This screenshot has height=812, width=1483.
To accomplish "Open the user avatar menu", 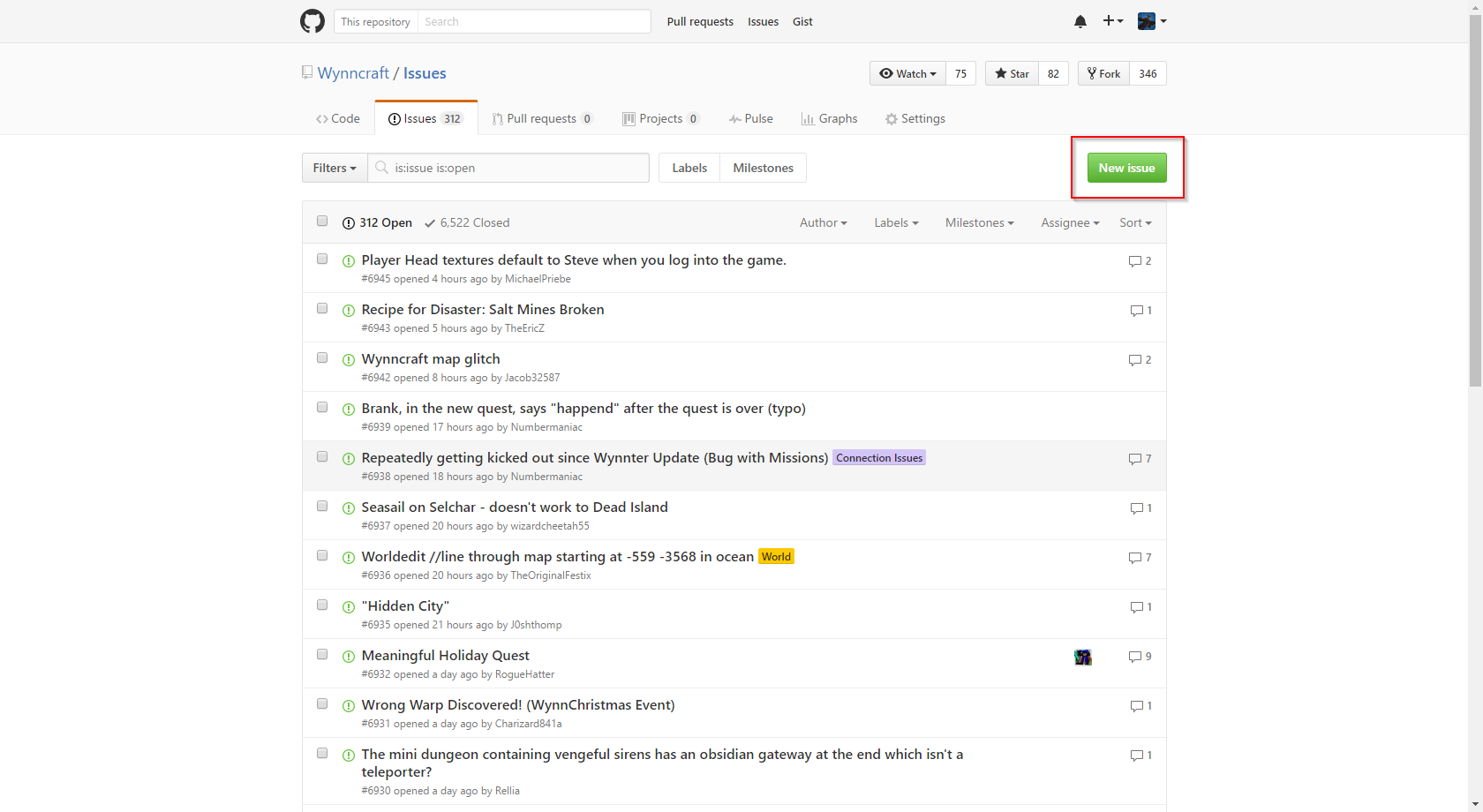I will (x=1152, y=21).
